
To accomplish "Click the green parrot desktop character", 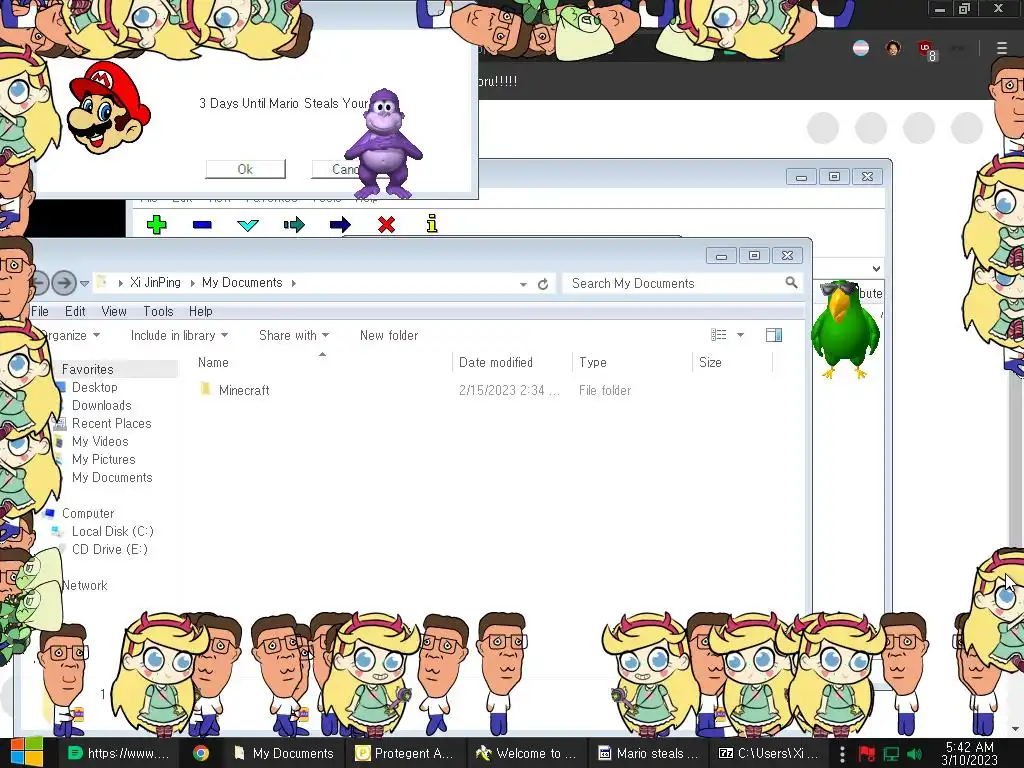I will tap(846, 330).
